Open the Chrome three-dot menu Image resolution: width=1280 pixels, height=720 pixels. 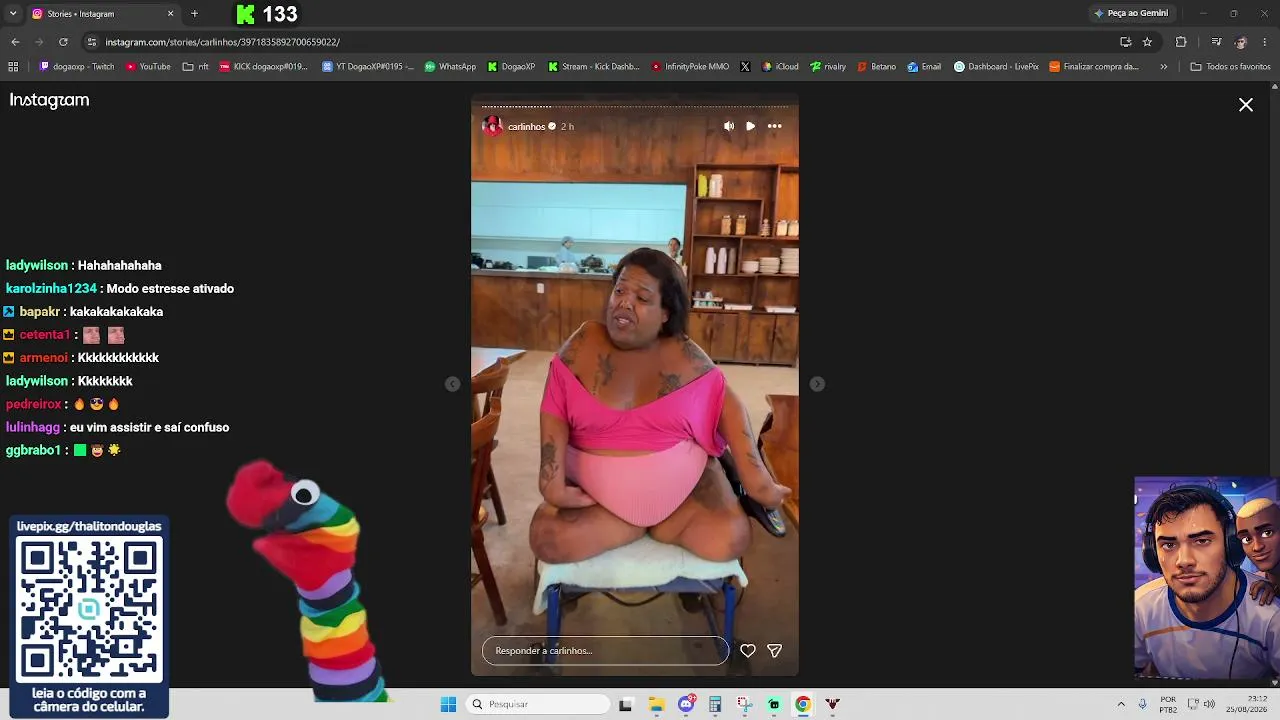1265,42
